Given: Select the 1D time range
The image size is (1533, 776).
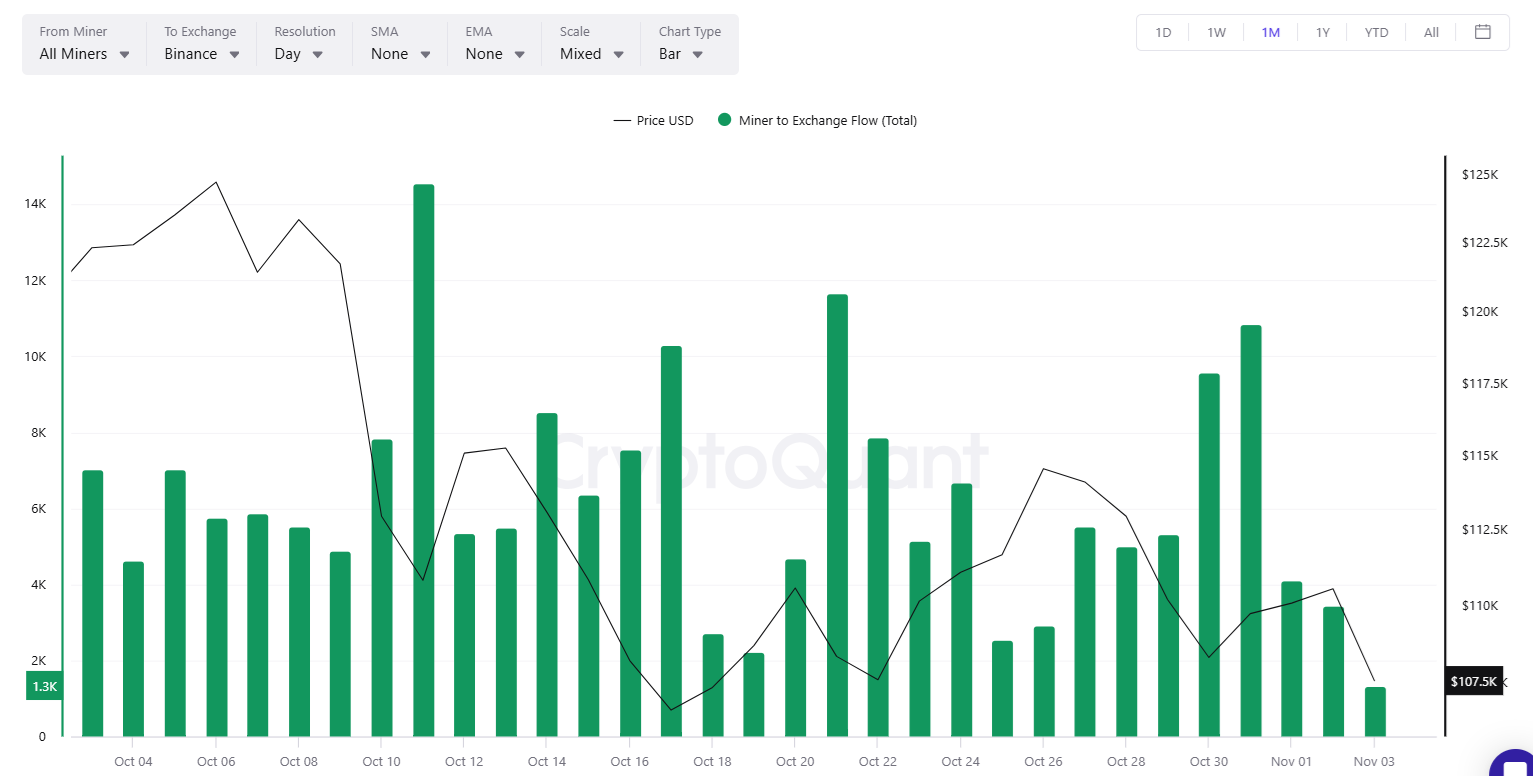Looking at the screenshot, I should (x=1162, y=31).
